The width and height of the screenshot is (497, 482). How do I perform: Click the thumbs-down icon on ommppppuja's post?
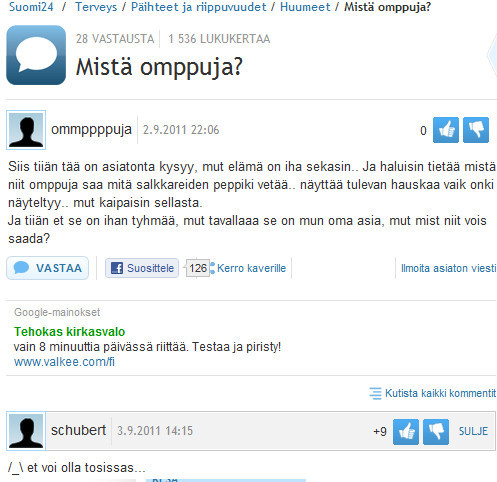click(476, 130)
